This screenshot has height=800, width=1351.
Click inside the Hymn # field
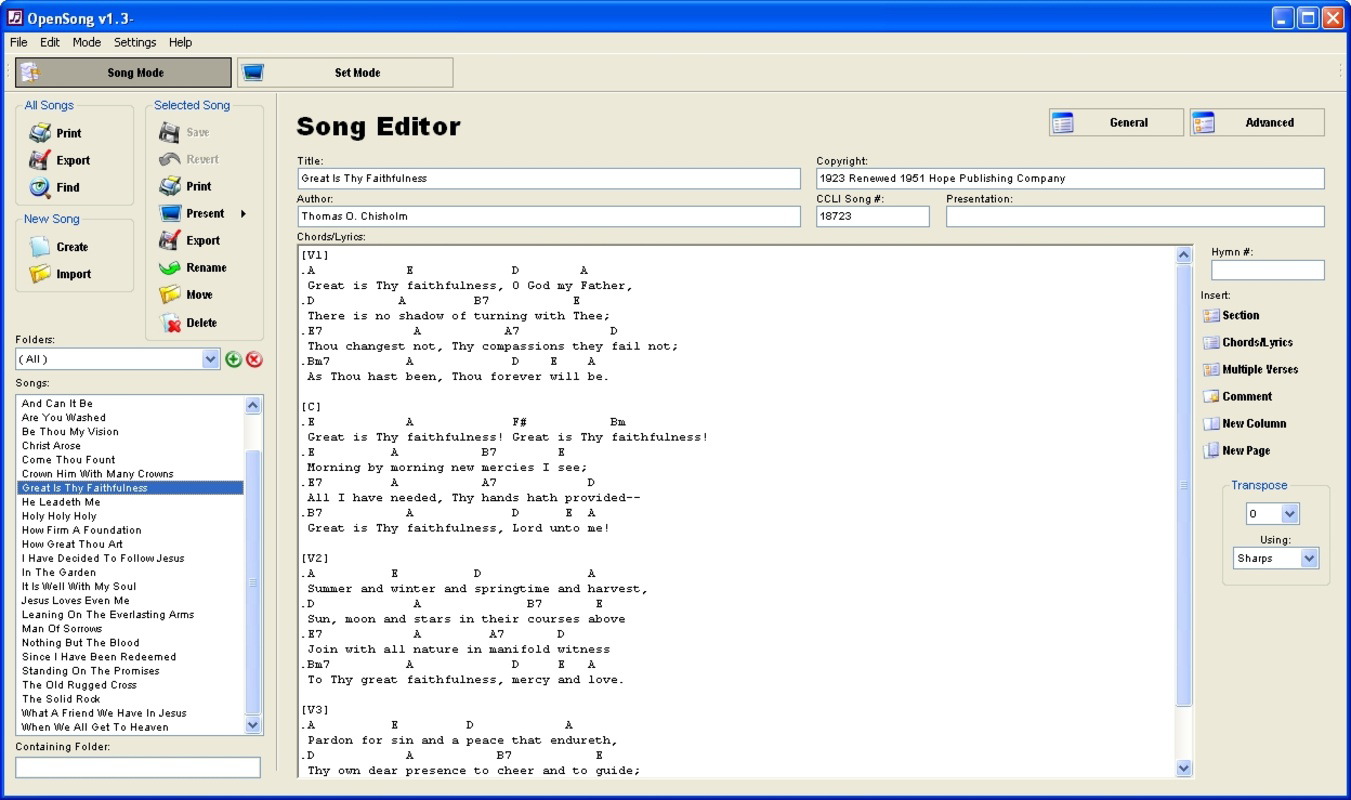[1267, 270]
